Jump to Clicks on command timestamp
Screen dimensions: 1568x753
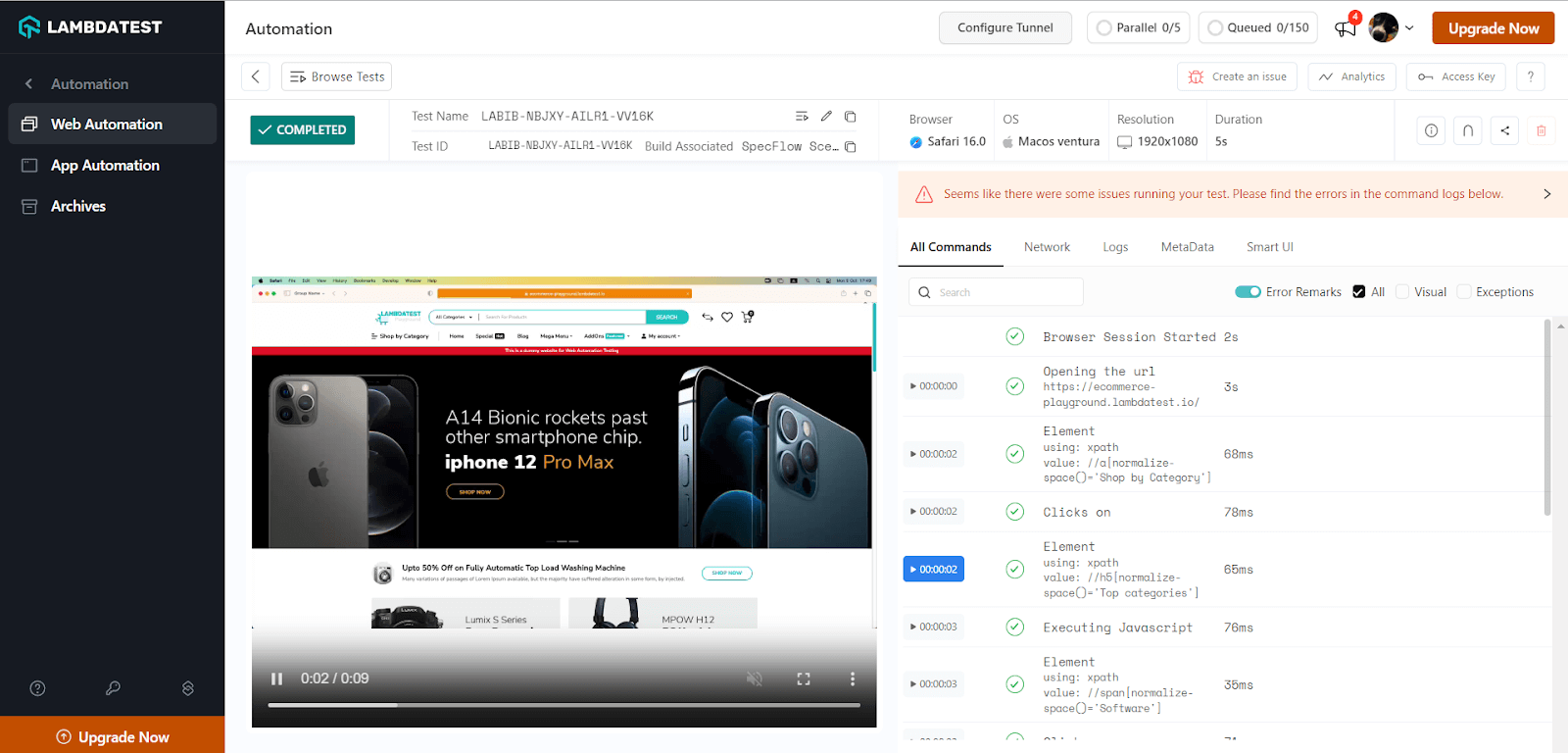tap(934, 512)
